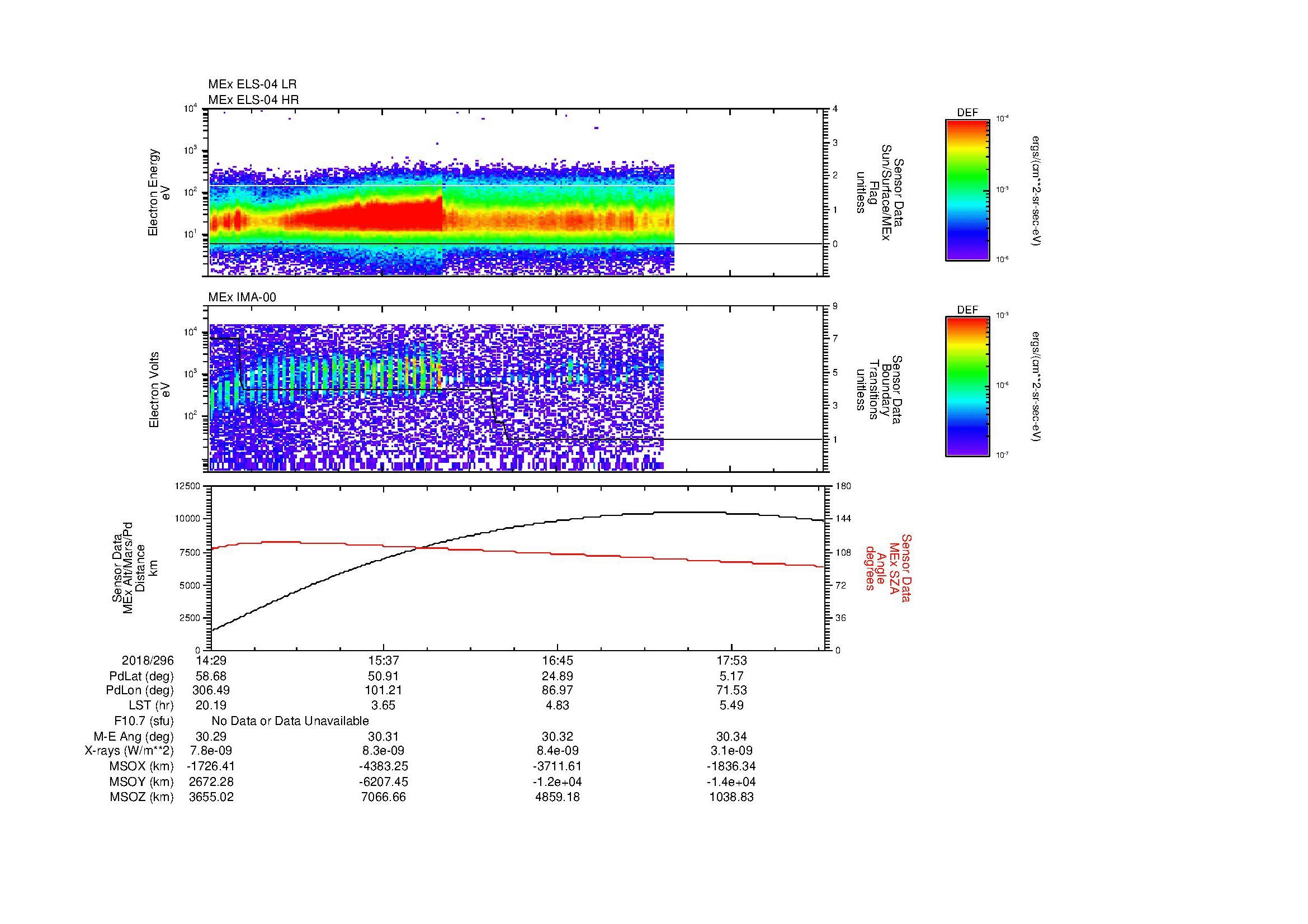This screenshot has width=1308, height=924.
Task: Click the MSOY value -1.4e+04
Action: [731, 781]
